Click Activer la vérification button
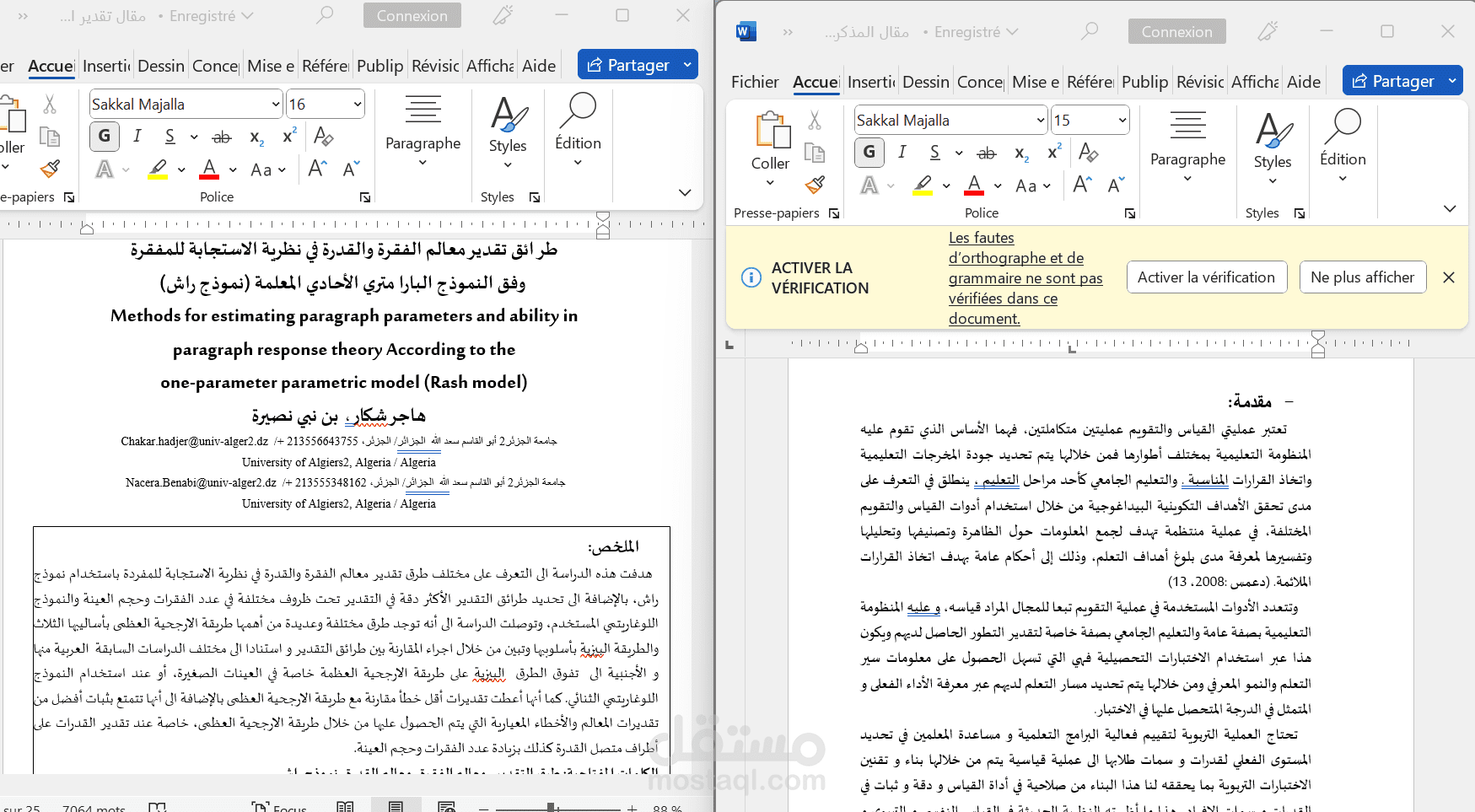 pos(1206,277)
